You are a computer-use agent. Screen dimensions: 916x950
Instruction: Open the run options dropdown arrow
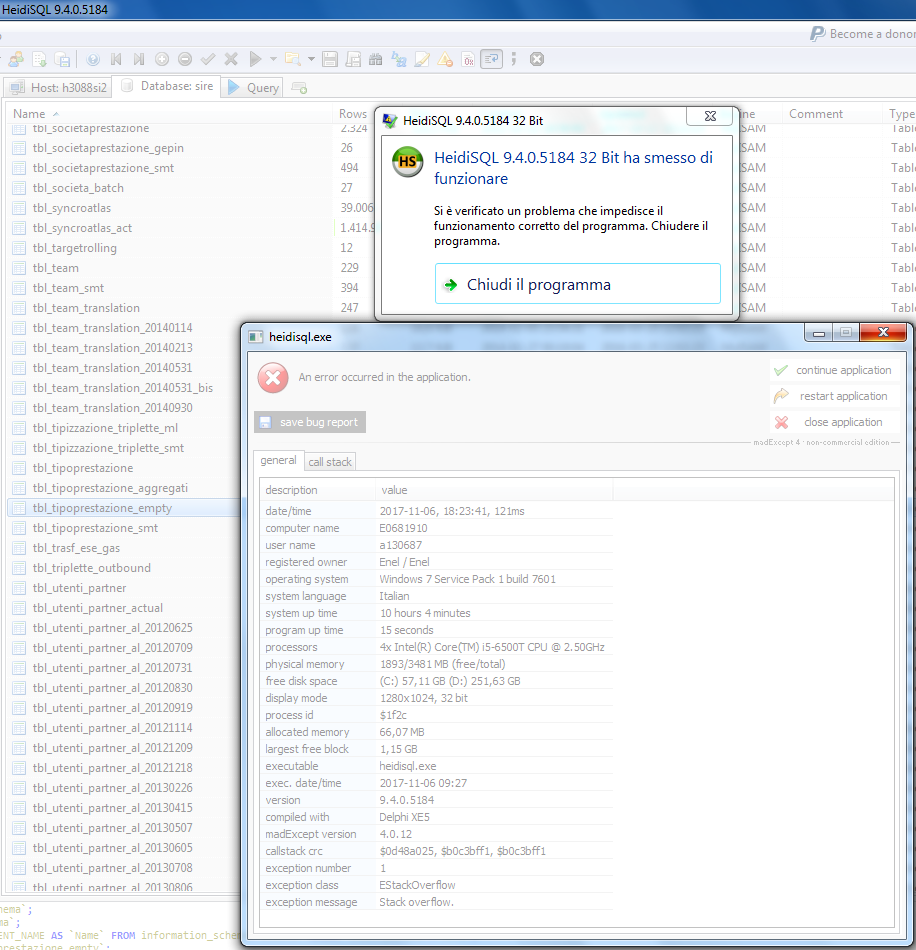(x=273, y=59)
